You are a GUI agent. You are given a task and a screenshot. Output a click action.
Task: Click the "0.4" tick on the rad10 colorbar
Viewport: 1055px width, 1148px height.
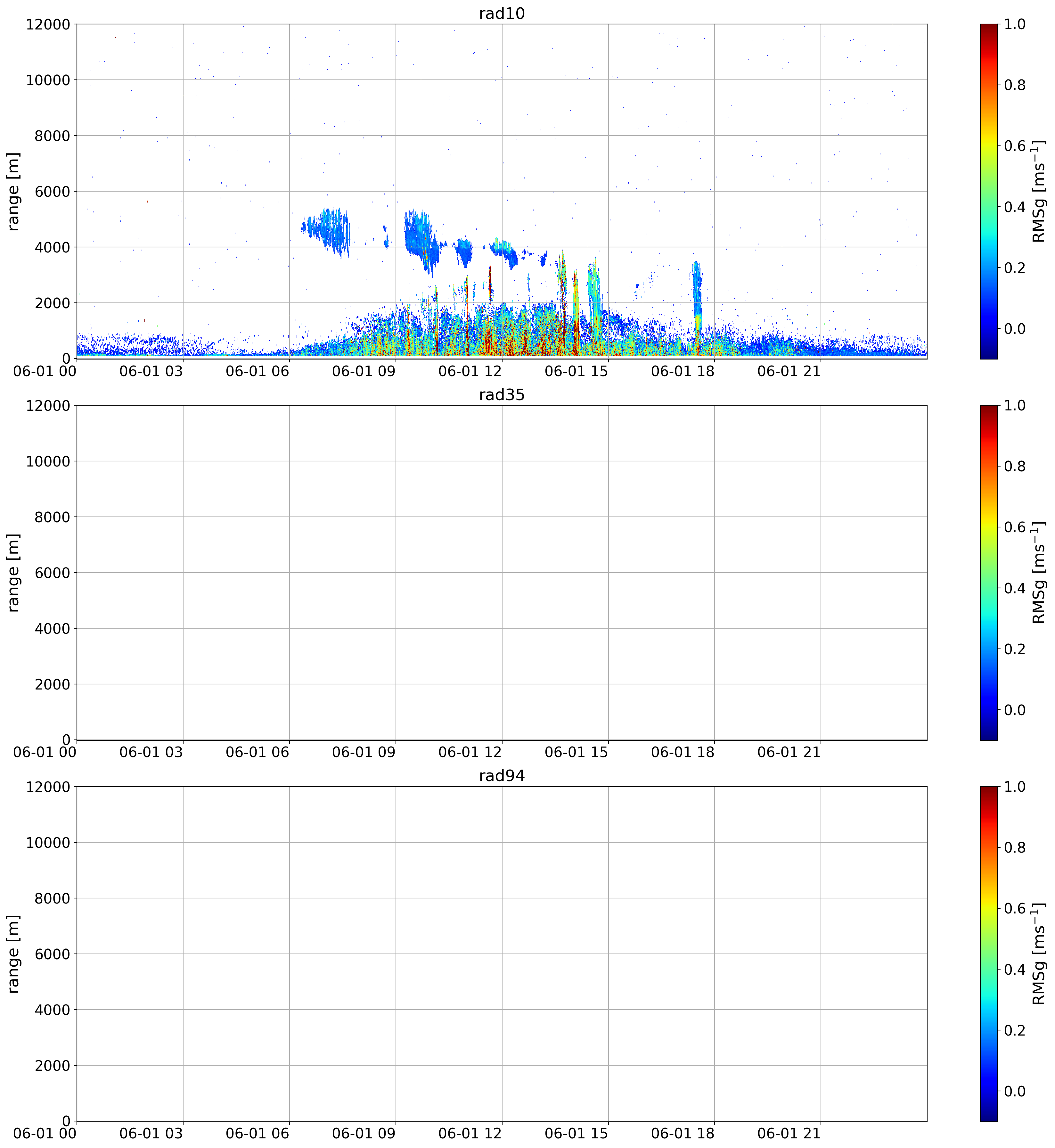1014,207
